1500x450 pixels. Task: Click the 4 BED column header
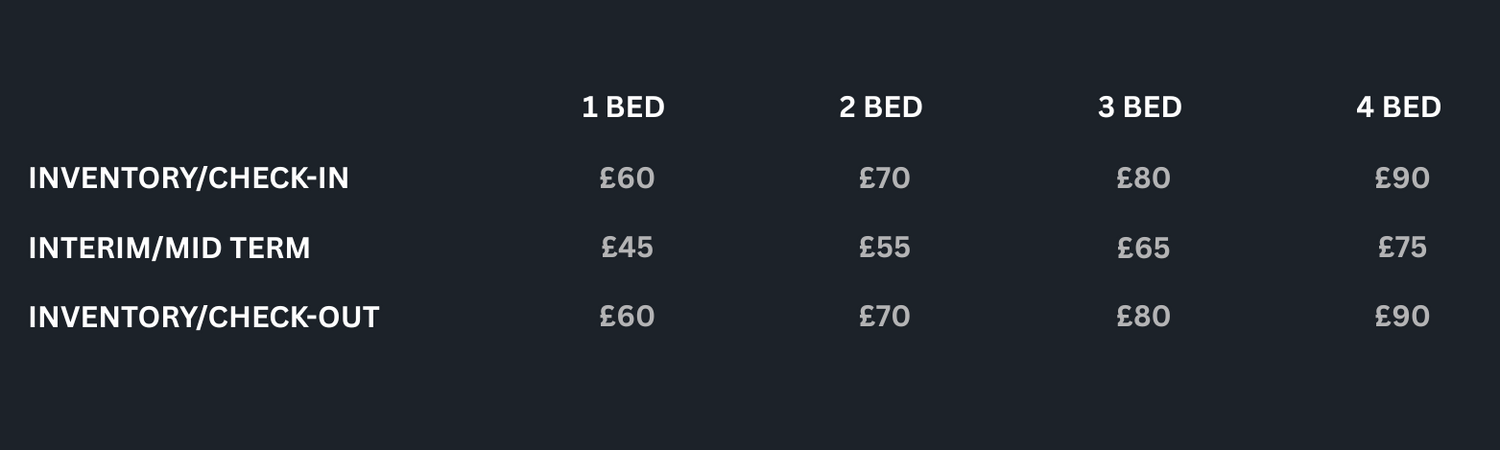pyautogui.click(x=1399, y=107)
